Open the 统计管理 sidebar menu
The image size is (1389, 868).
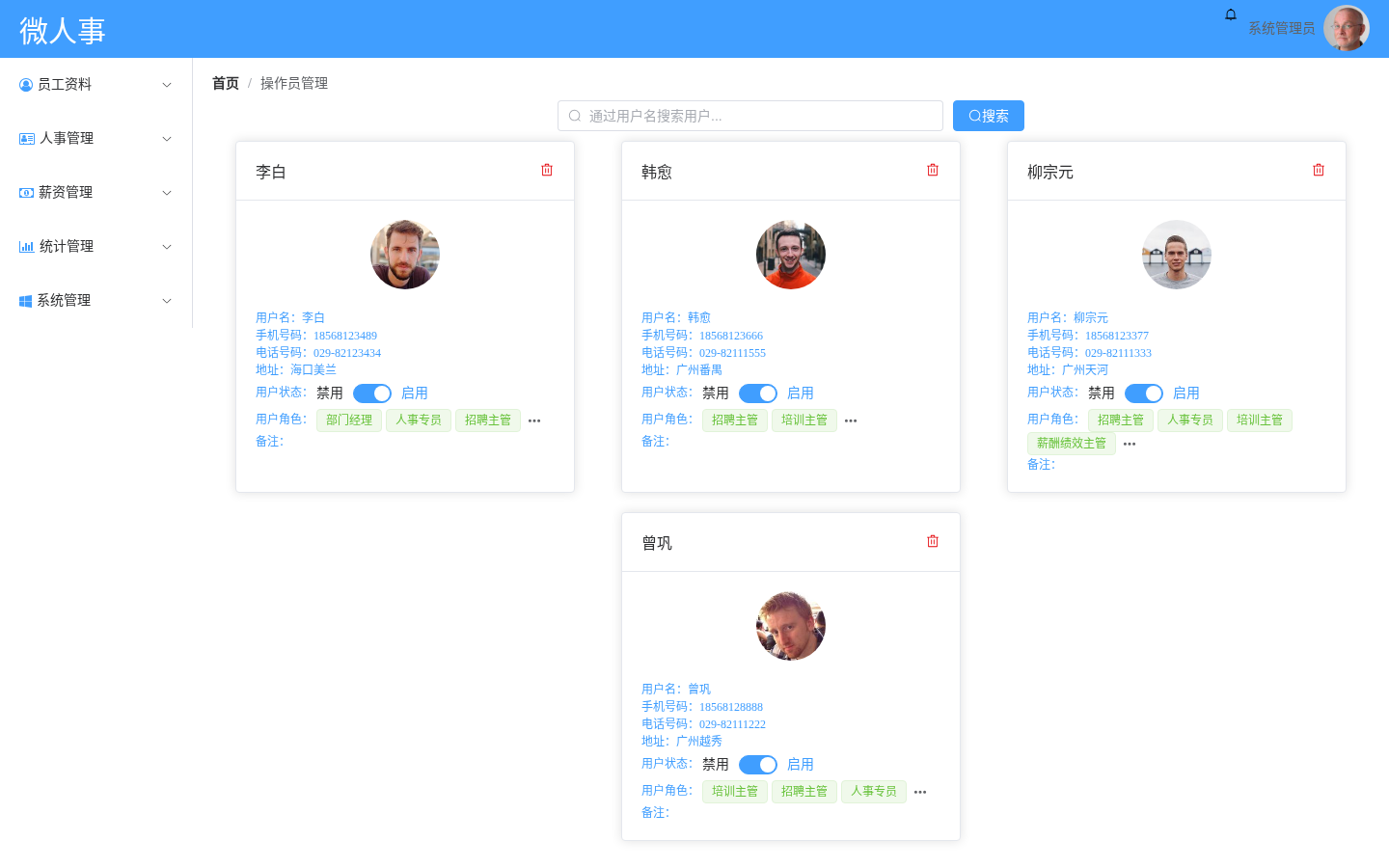(96, 247)
